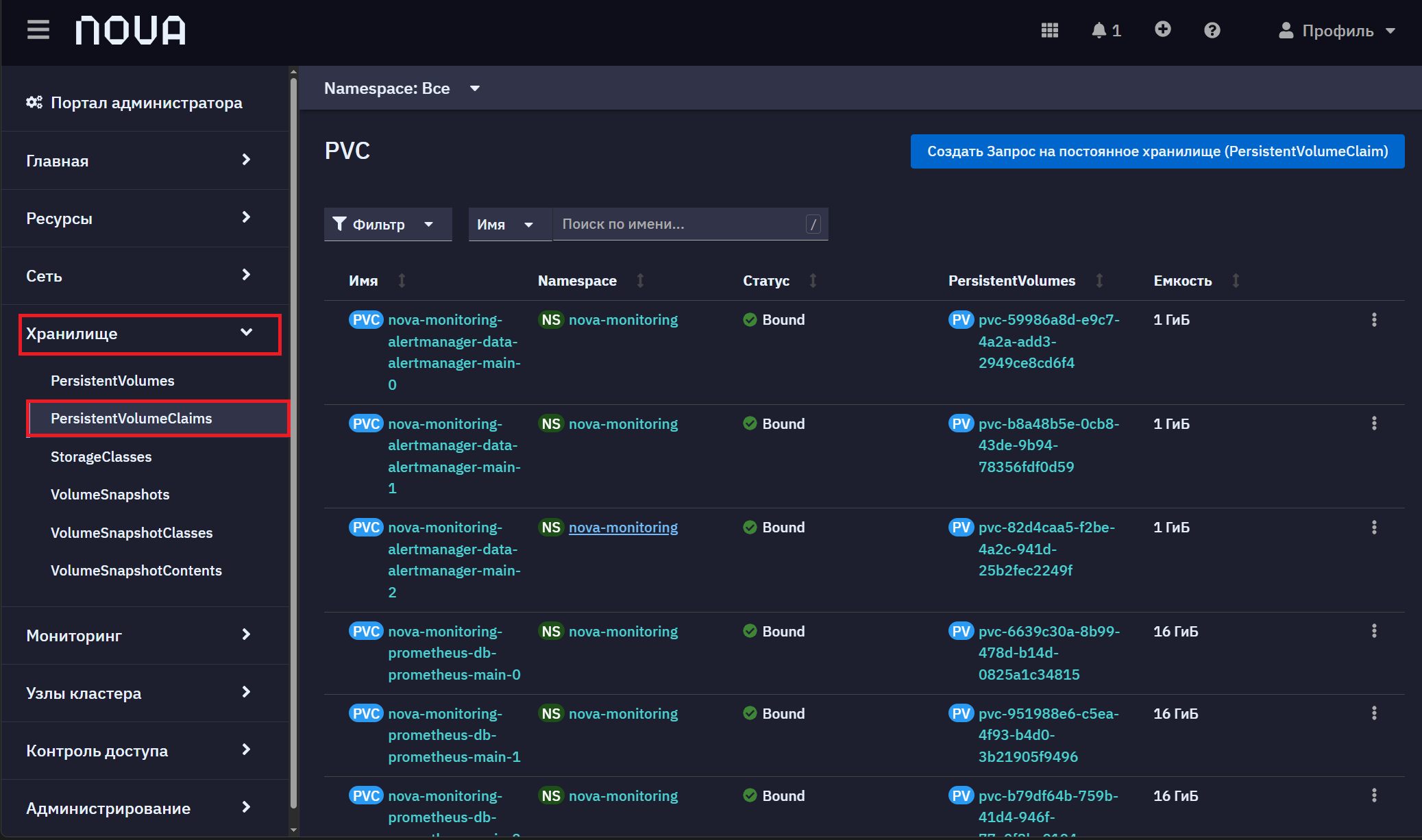This screenshot has height=840, width=1422.
Task: Select VolumeSnapshots in the sidebar
Action: pyautogui.click(x=110, y=495)
